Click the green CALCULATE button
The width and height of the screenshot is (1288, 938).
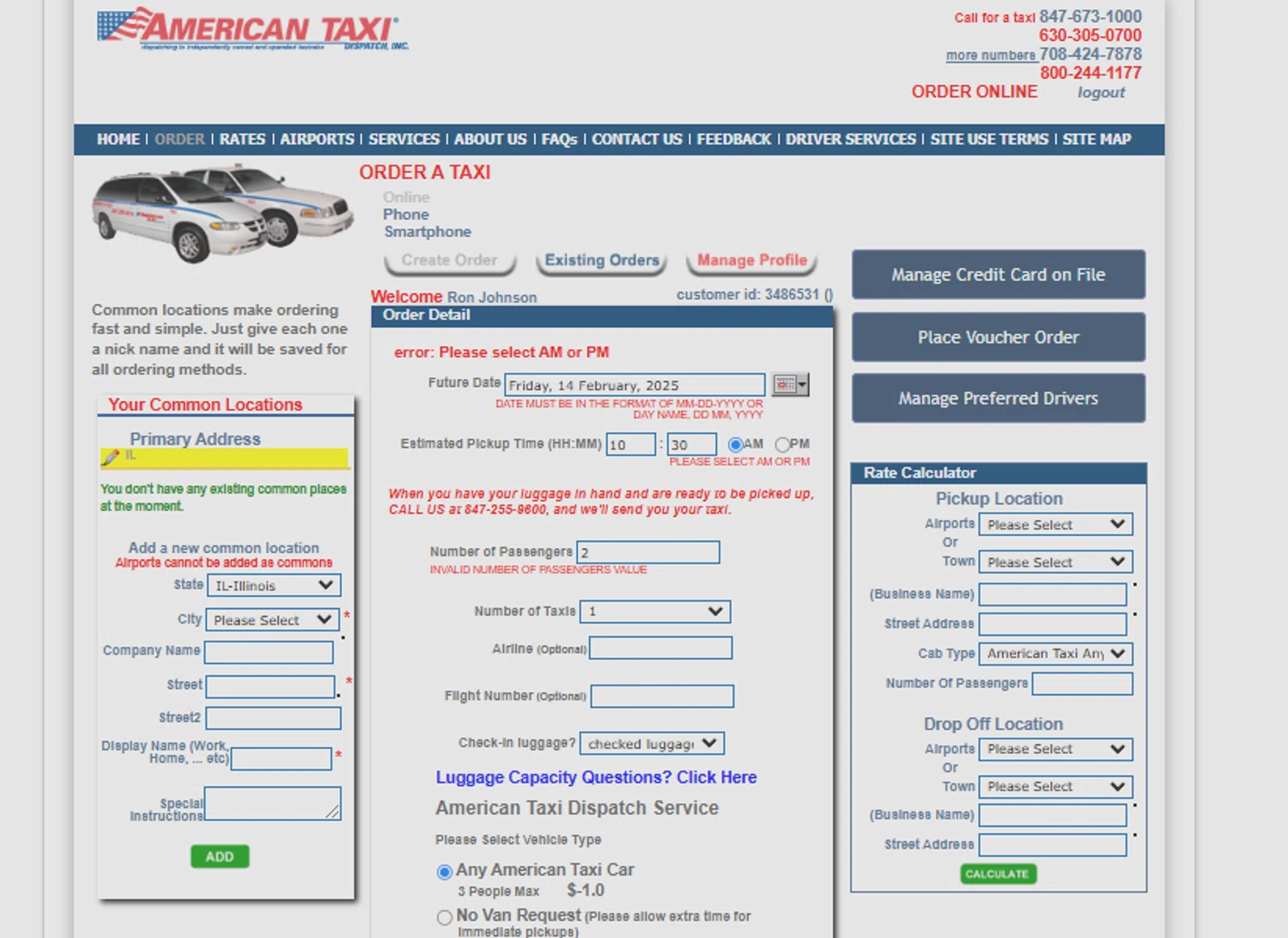(998, 874)
